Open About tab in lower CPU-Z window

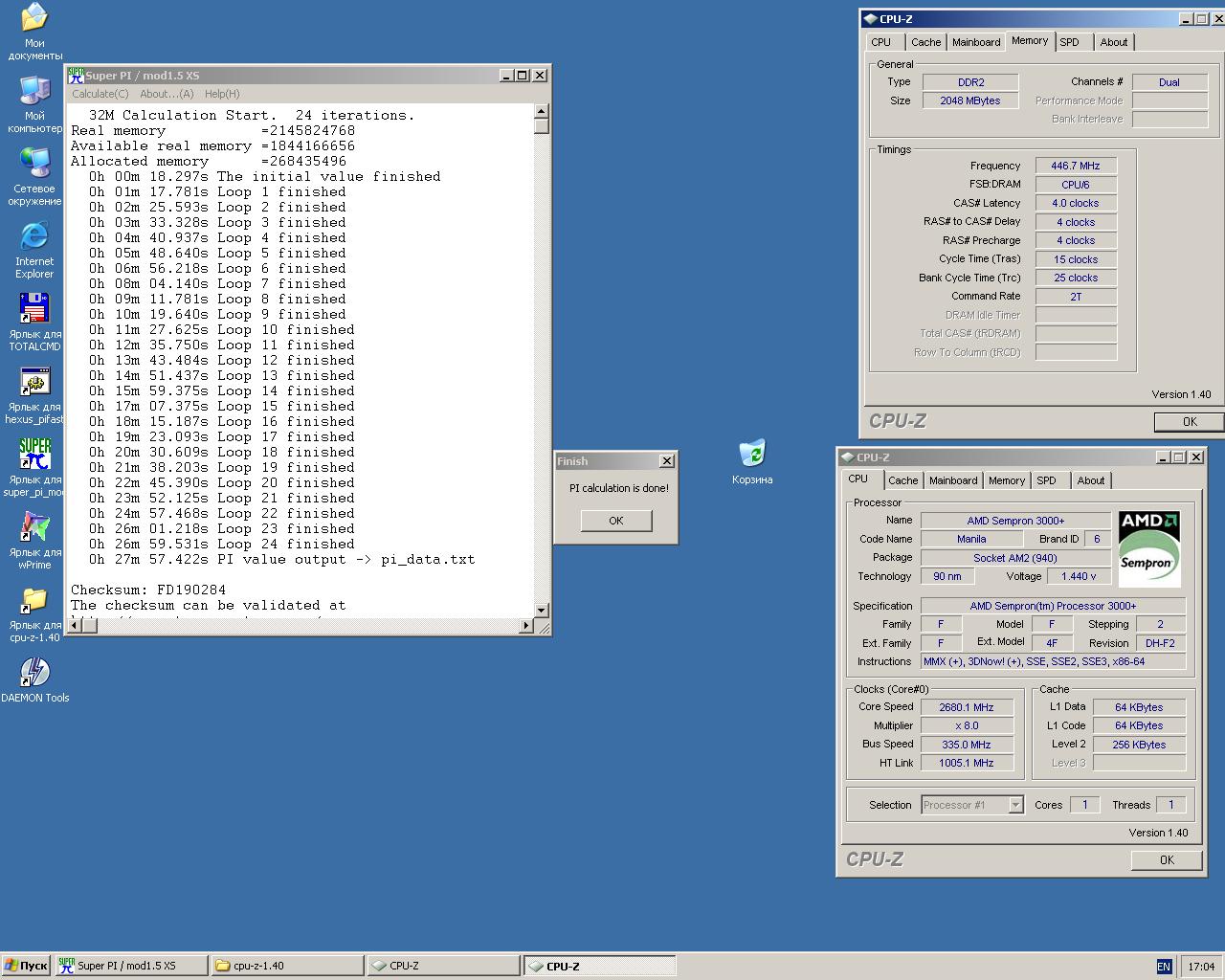[x=1091, y=480]
